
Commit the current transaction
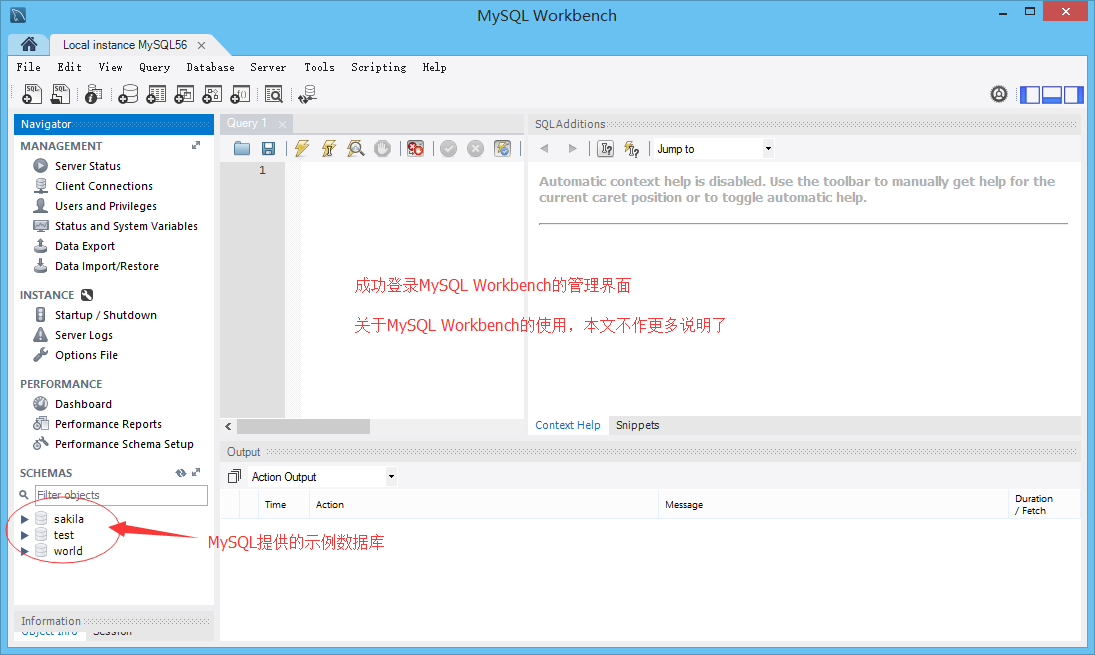pyautogui.click(x=448, y=148)
